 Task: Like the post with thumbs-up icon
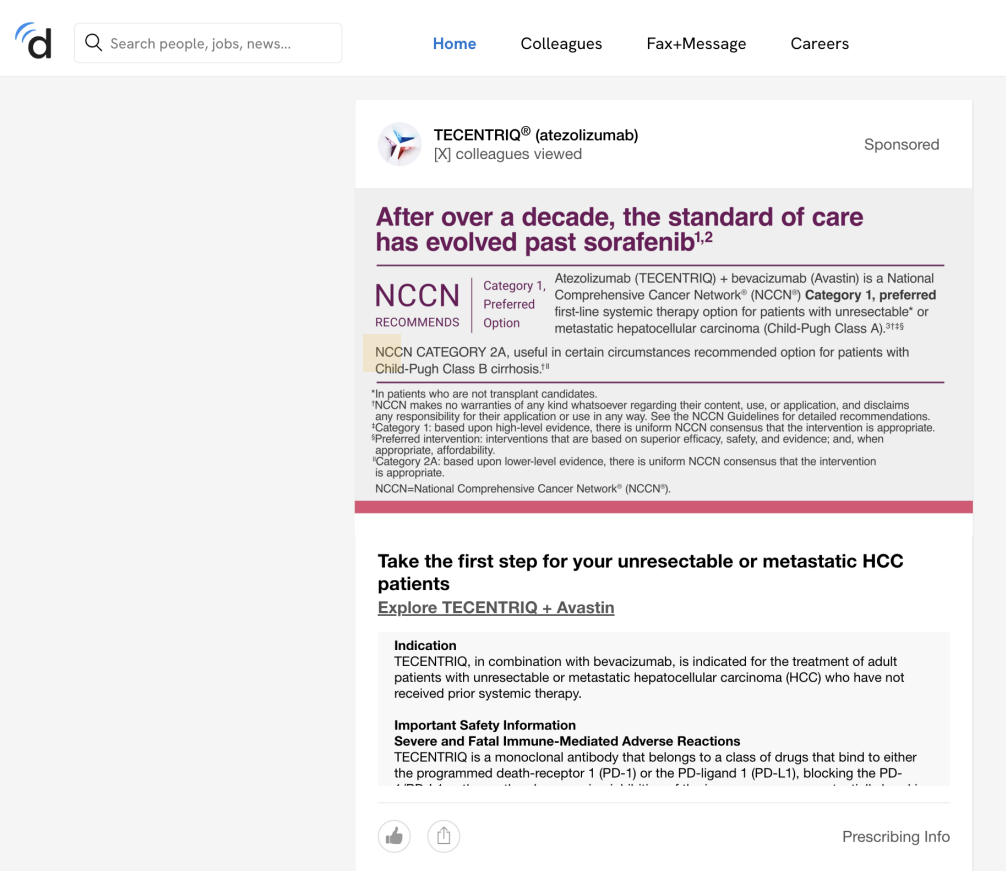pos(394,836)
